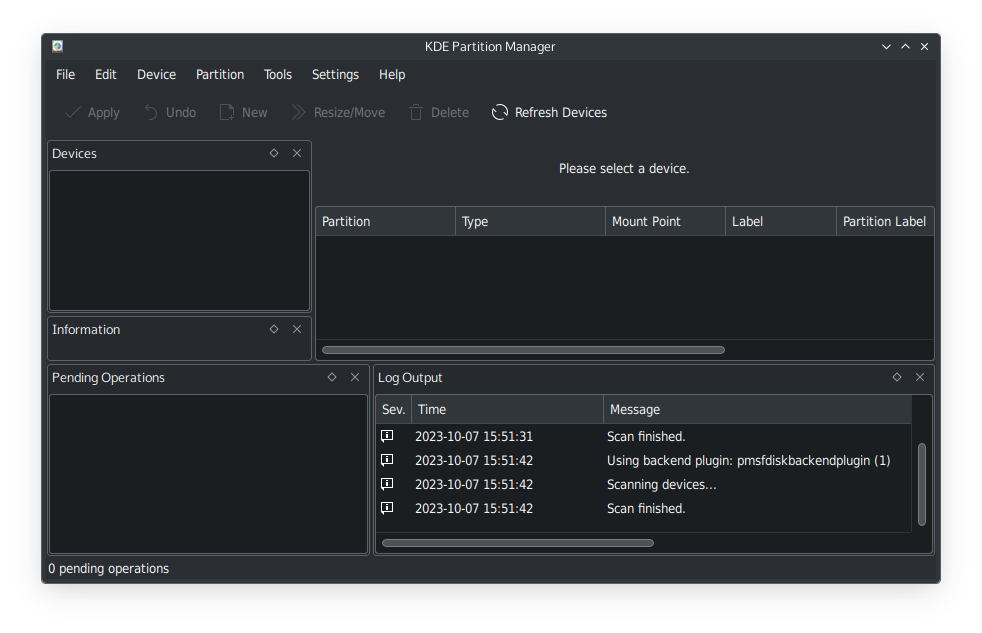Open the Tools menu
This screenshot has width=982, height=633.
pyautogui.click(x=277, y=75)
